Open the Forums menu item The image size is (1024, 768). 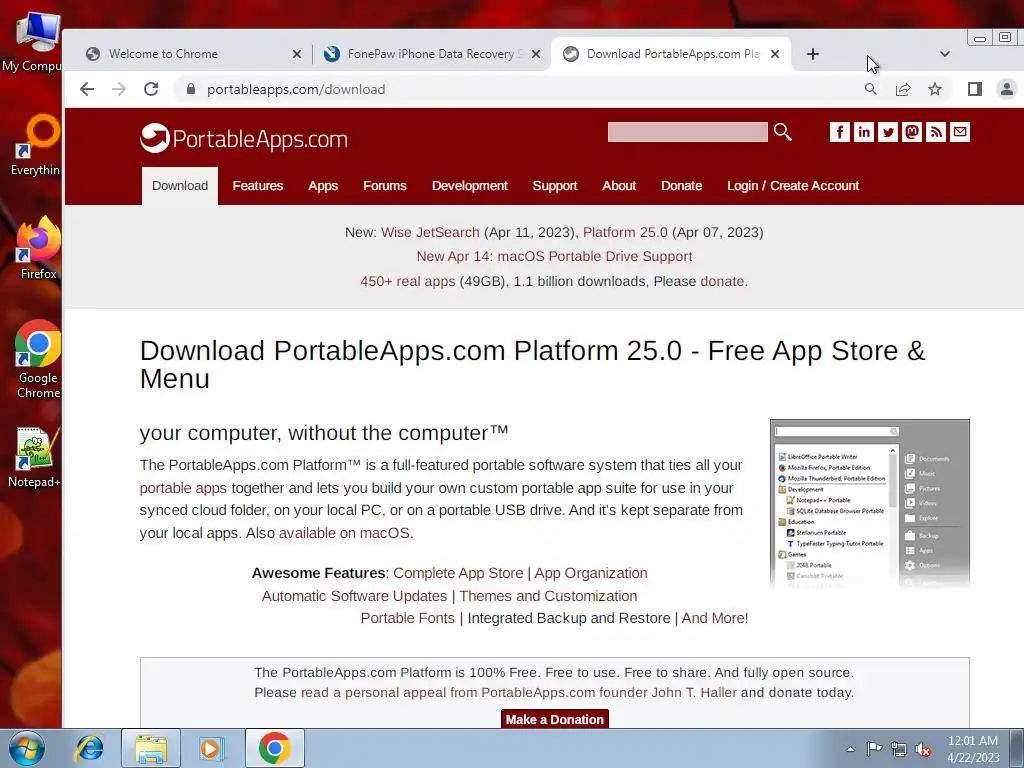[385, 186]
